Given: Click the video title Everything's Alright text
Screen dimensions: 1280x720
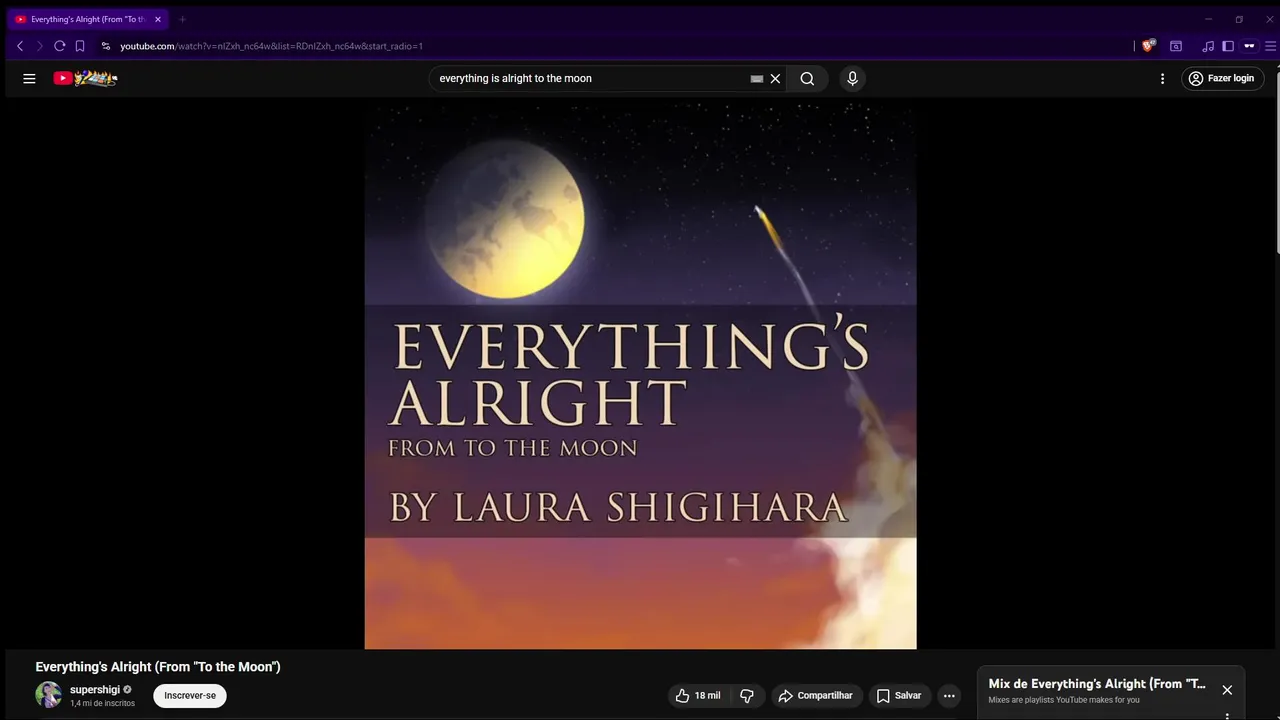Looking at the screenshot, I should (158, 667).
